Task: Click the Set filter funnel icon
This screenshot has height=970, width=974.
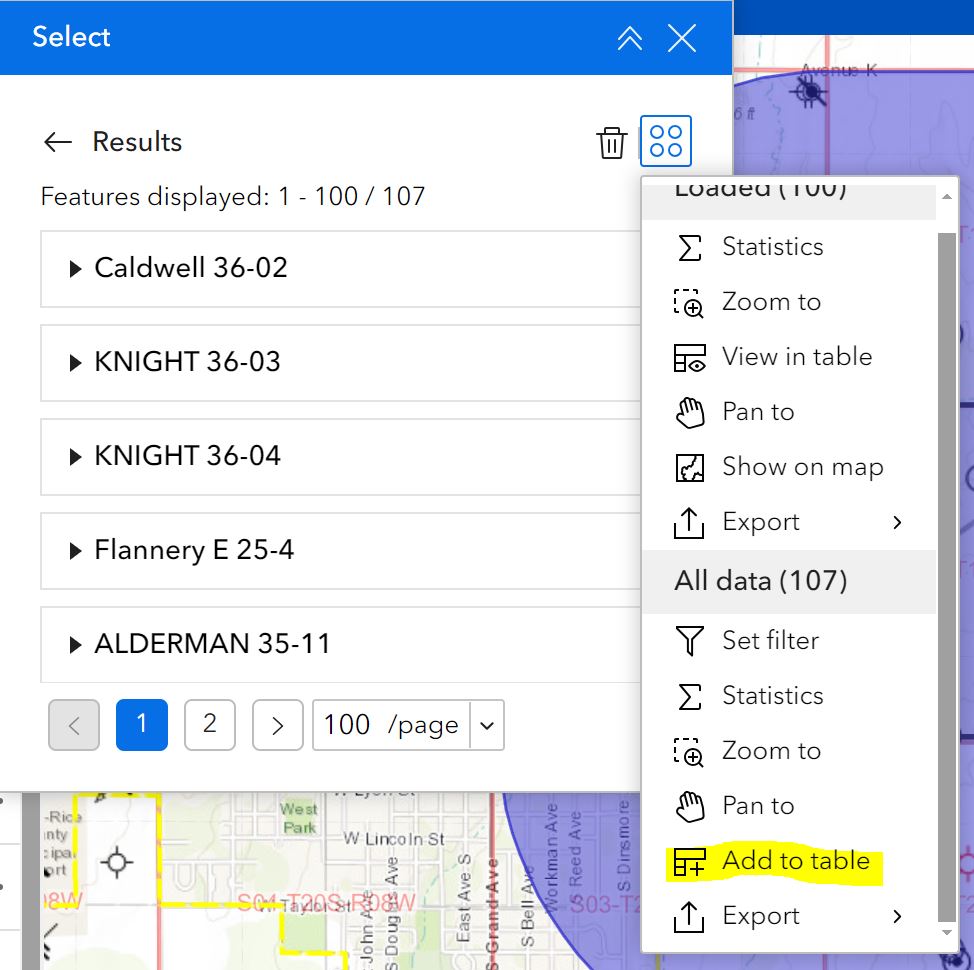Action: pos(691,641)
